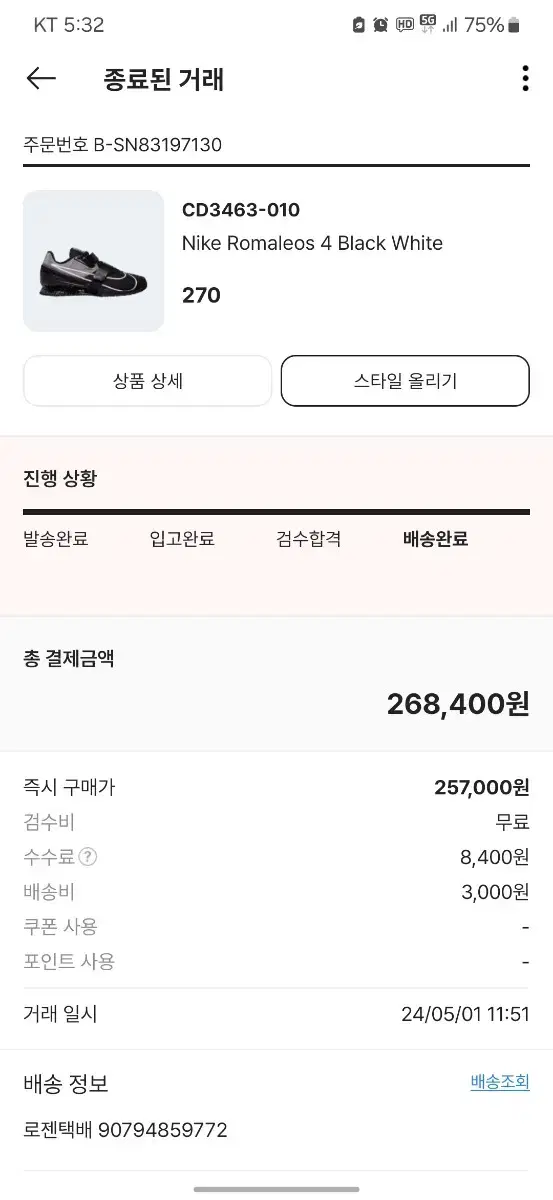553x1200 pixels.
Task: Open the three-dot more options menu
Action: (x=525, y=79)
